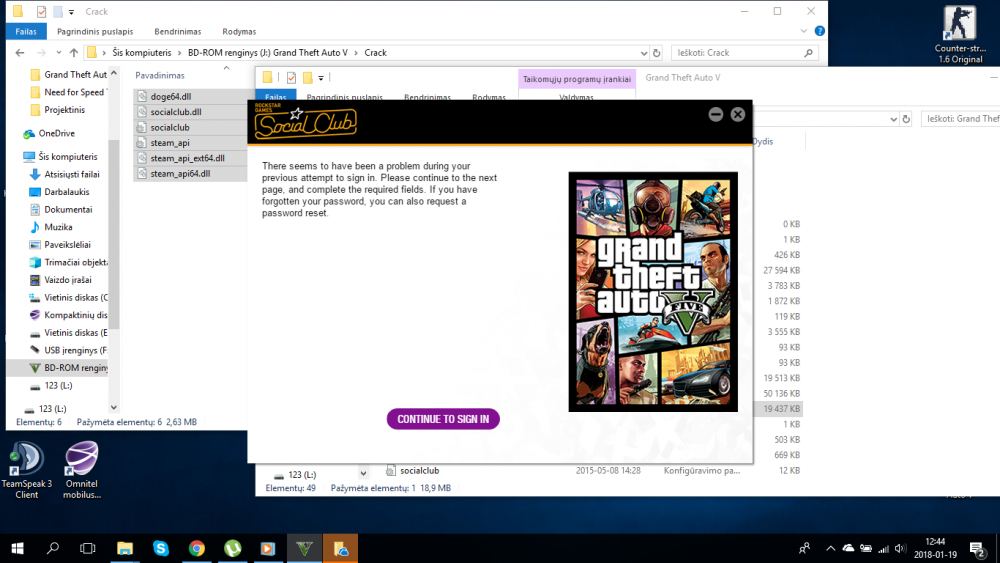Click the Grand Theft Auto V cover image
The height and width of the screenshot is (563, 1000).
(653, 291)
